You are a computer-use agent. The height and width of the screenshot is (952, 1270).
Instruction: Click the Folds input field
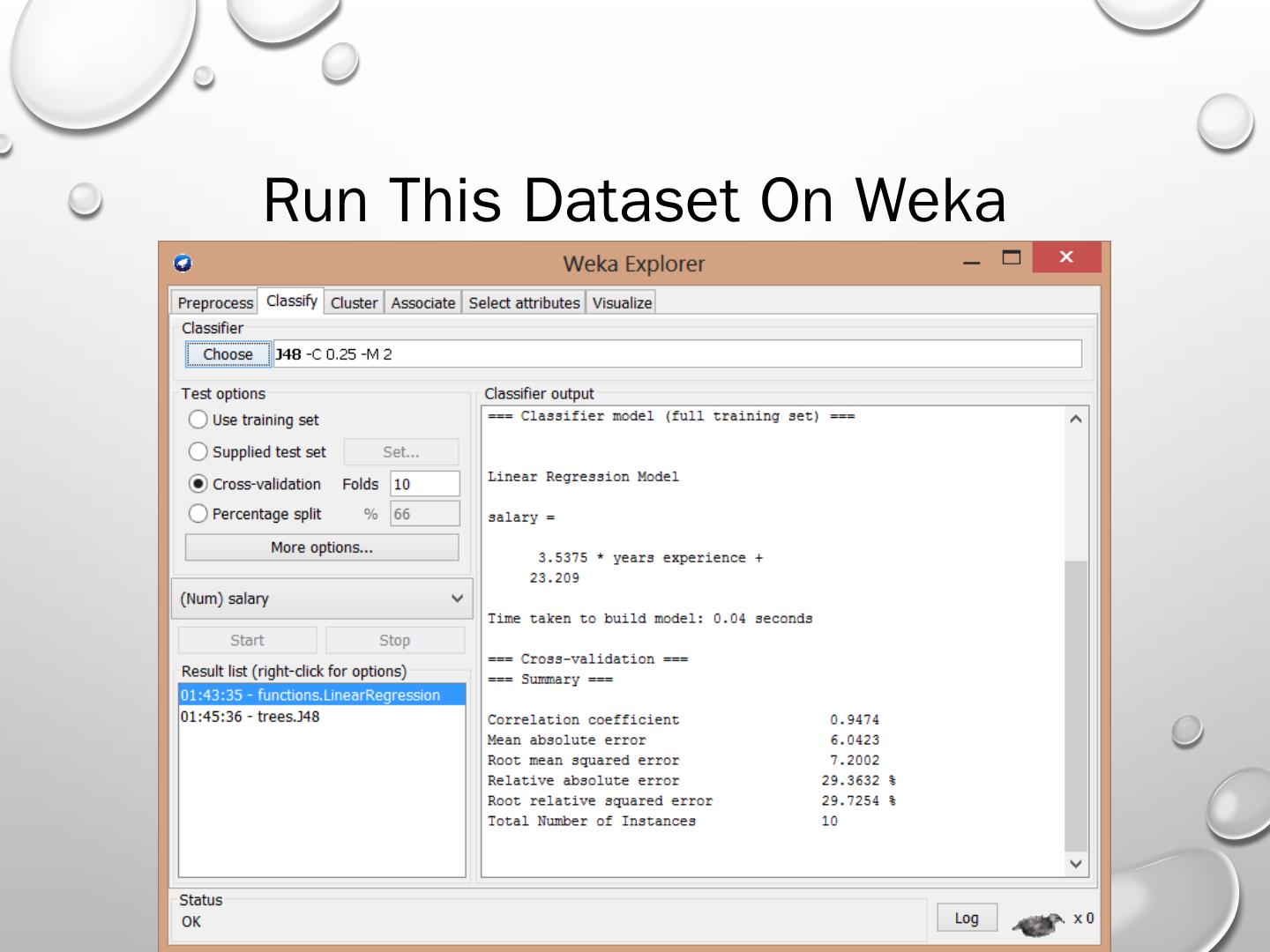point(424,484)
